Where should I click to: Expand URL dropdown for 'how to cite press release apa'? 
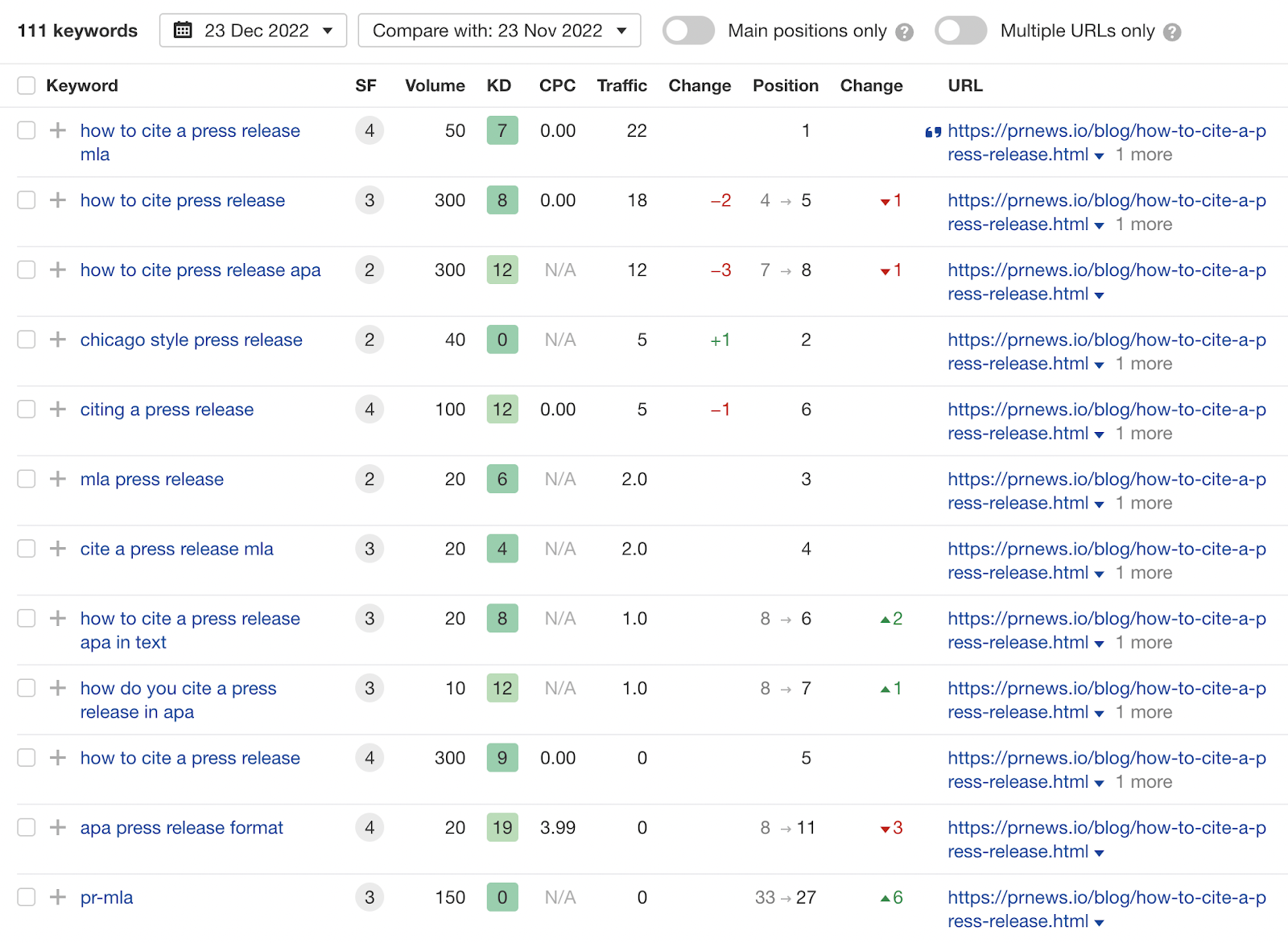1099,295
